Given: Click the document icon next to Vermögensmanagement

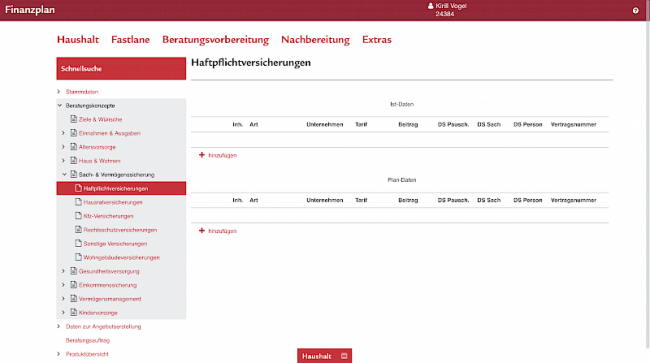Looking at the screenshot, I should tap(73, 298).
